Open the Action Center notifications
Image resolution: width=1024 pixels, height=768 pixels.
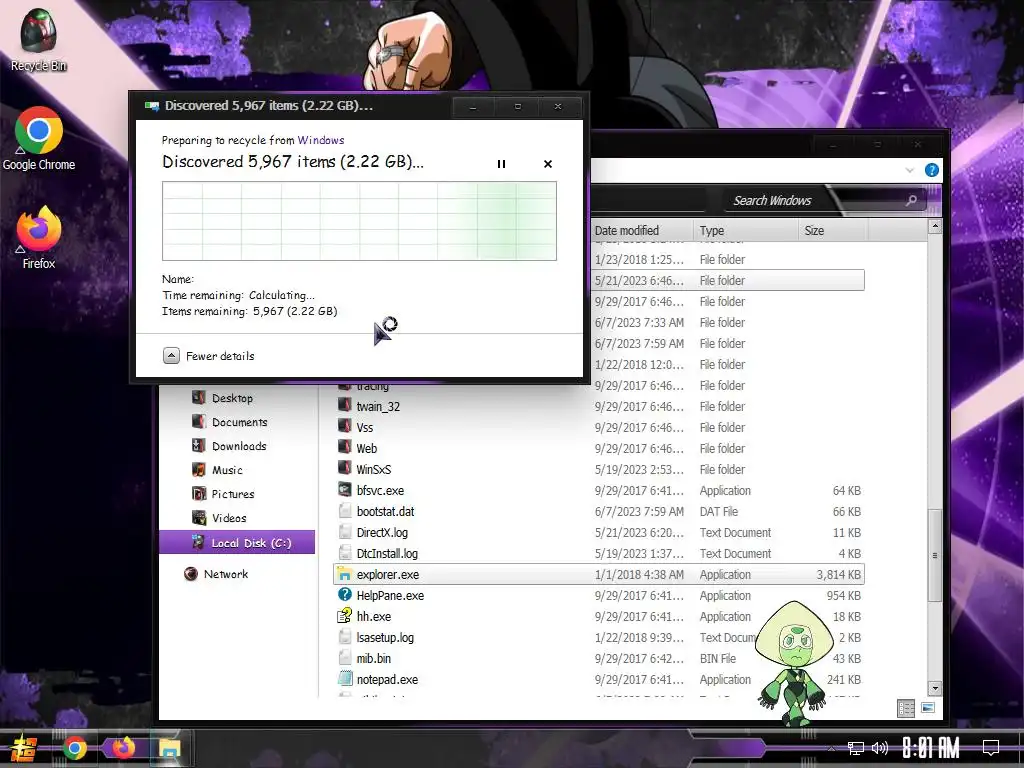991,748
